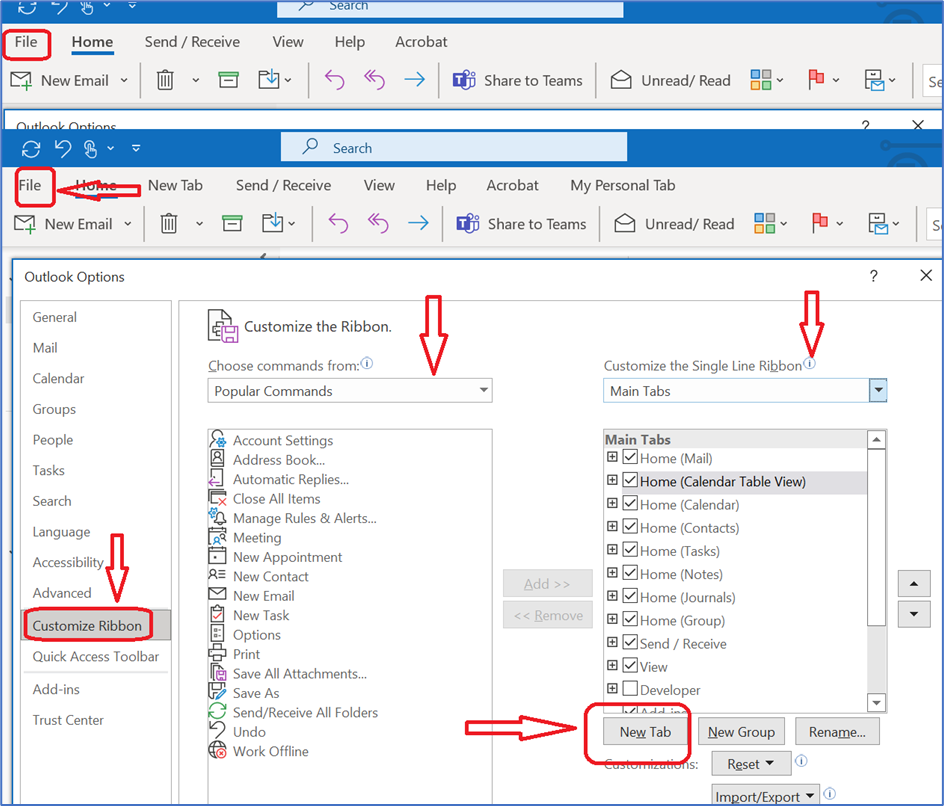Uncheck Home (Mail) checkbox

coord(630,457)
